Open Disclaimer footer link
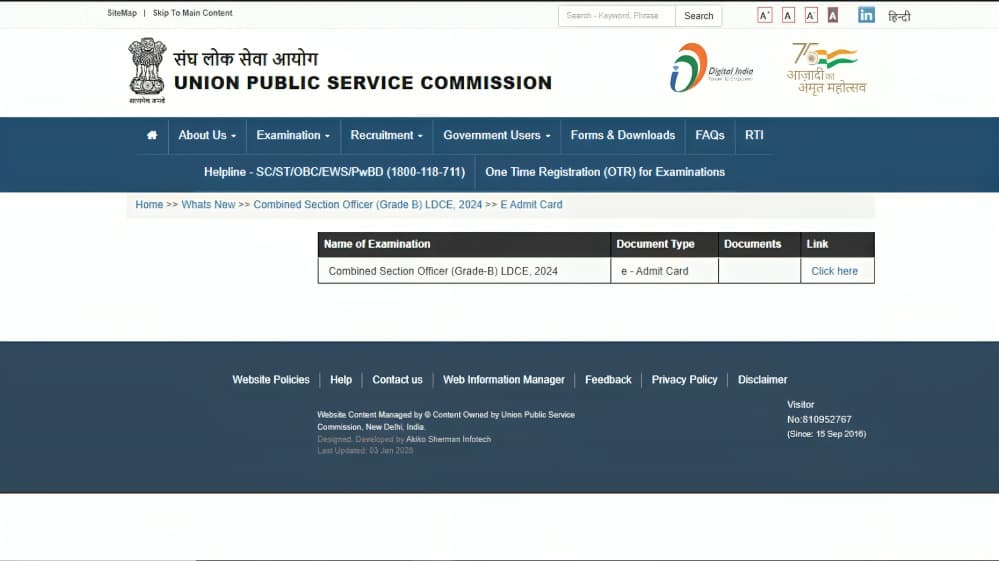Viewport: 999px width, 561px height. pyautogui.click(x=762, y=380)
